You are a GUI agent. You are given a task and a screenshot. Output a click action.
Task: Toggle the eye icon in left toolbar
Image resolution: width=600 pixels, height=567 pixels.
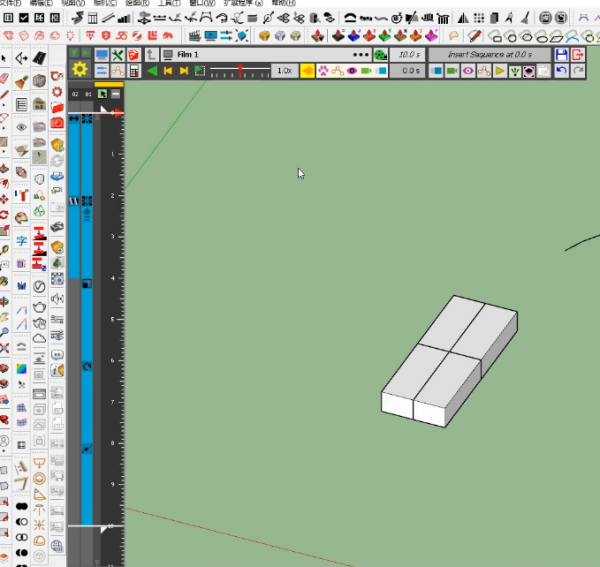point(21,127)
